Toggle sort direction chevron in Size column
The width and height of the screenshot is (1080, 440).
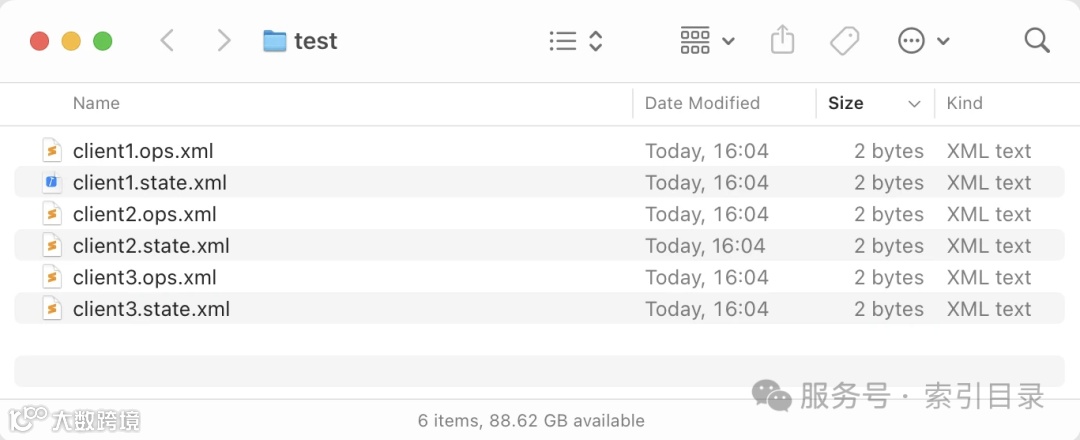click(914, 104)
